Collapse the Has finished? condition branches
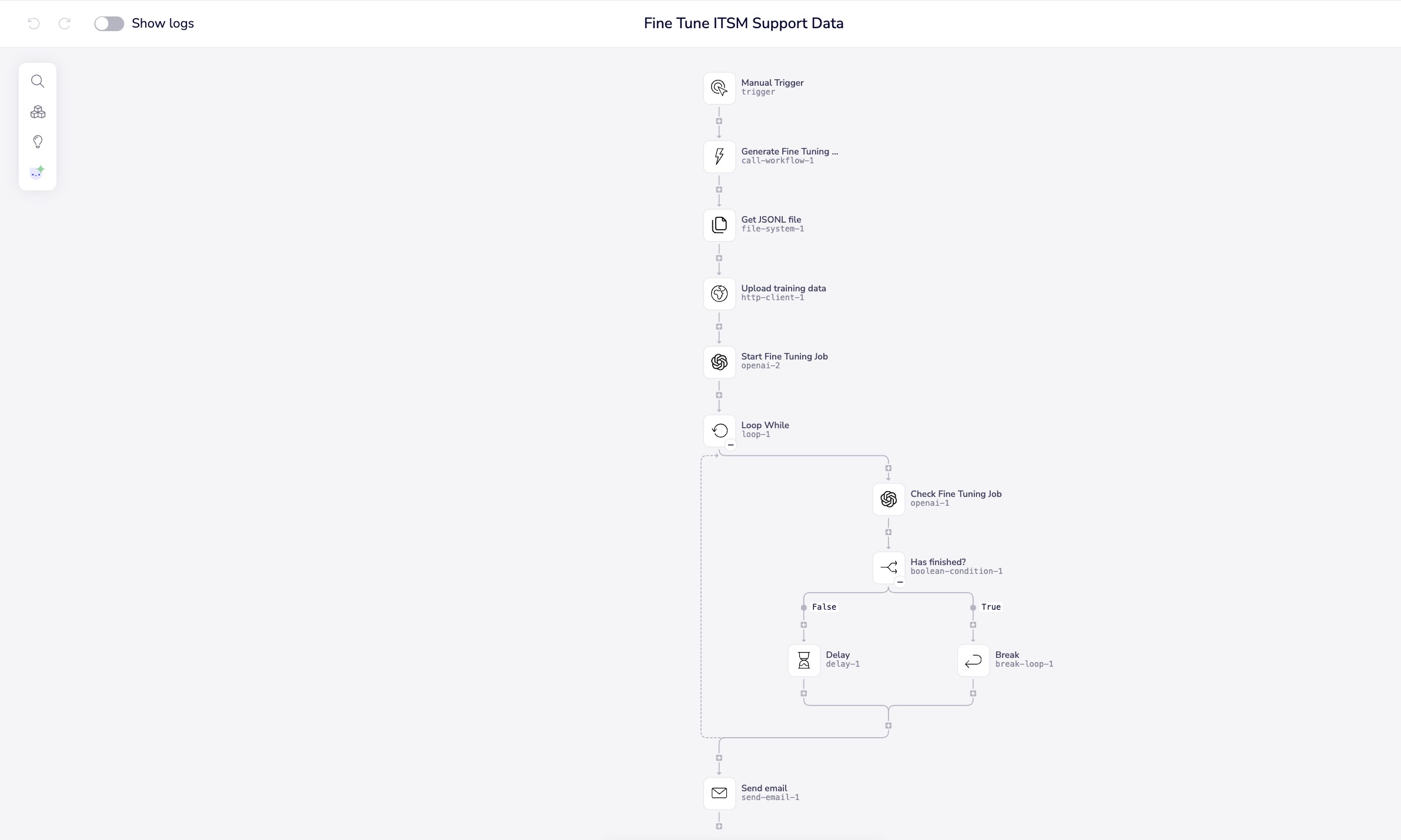This screenshot has width=1401, height=840. click(x=899, y=582)
